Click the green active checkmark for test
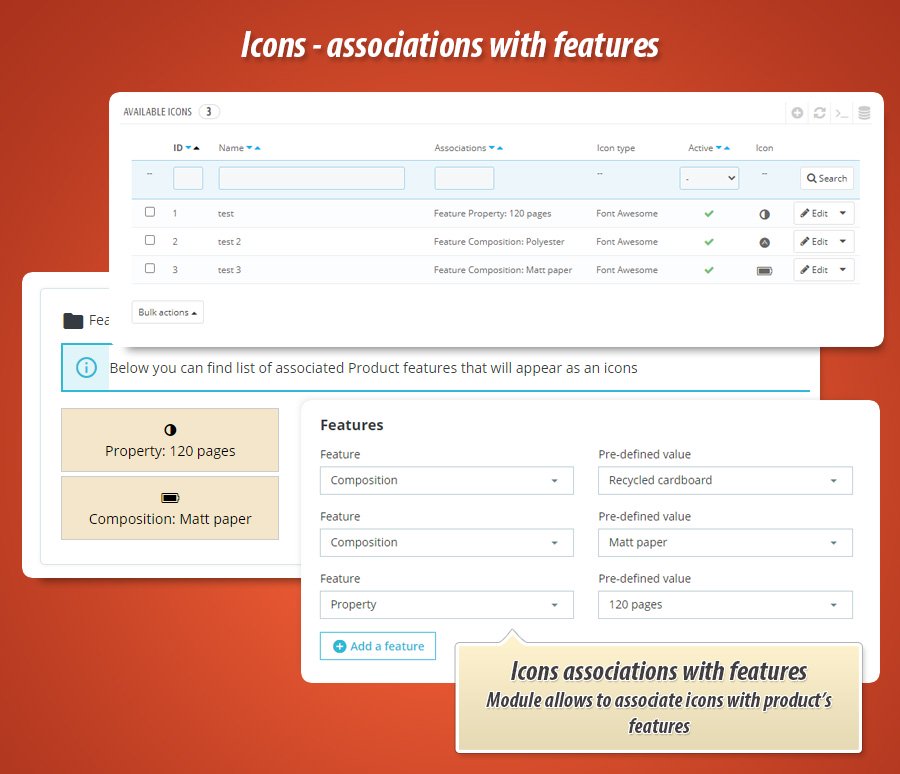Viewport: 900px width, 774px height. (709, 214)
